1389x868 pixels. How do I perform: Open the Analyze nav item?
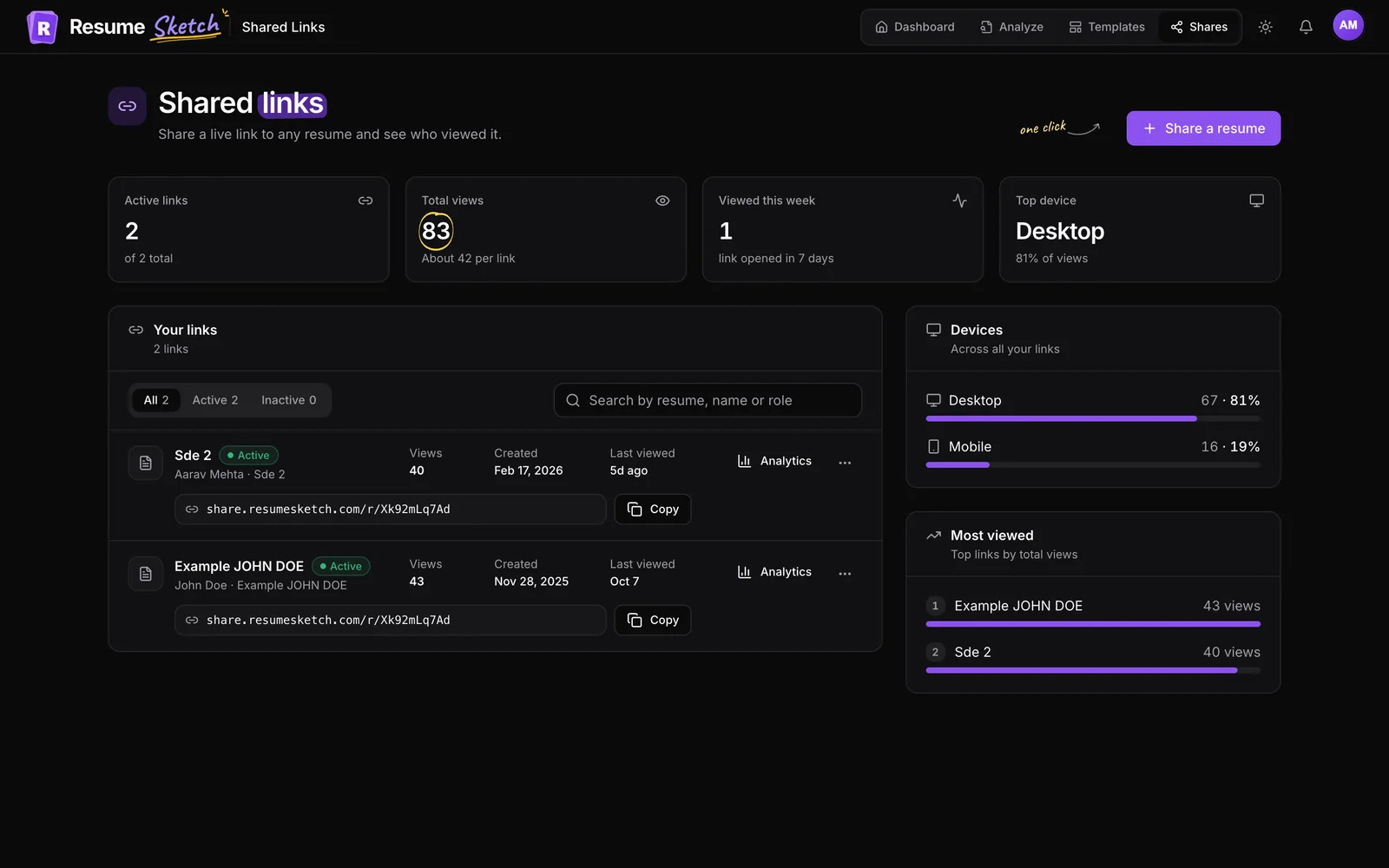pos(1012,27)
